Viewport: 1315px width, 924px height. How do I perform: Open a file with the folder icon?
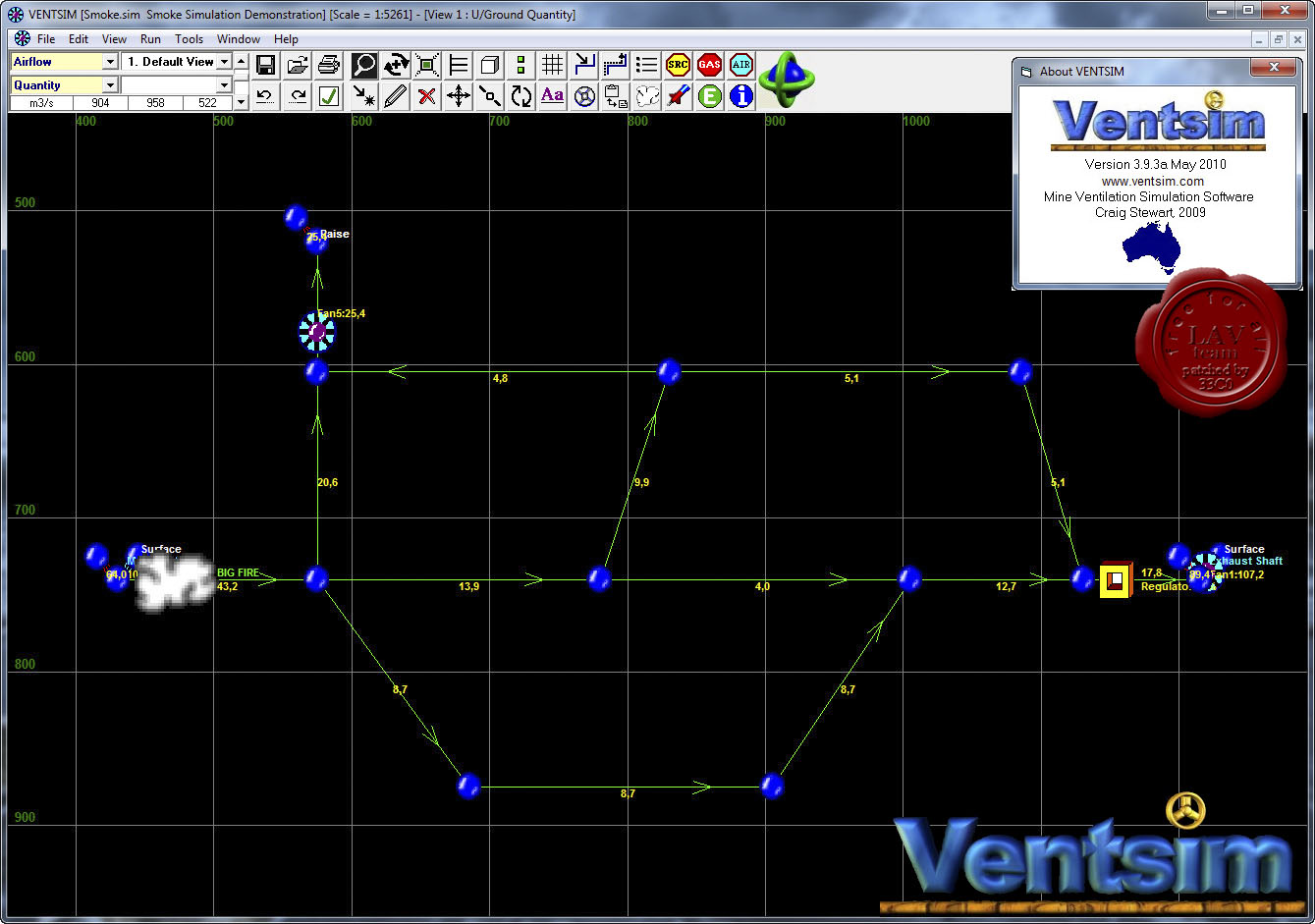coord(298,66)
